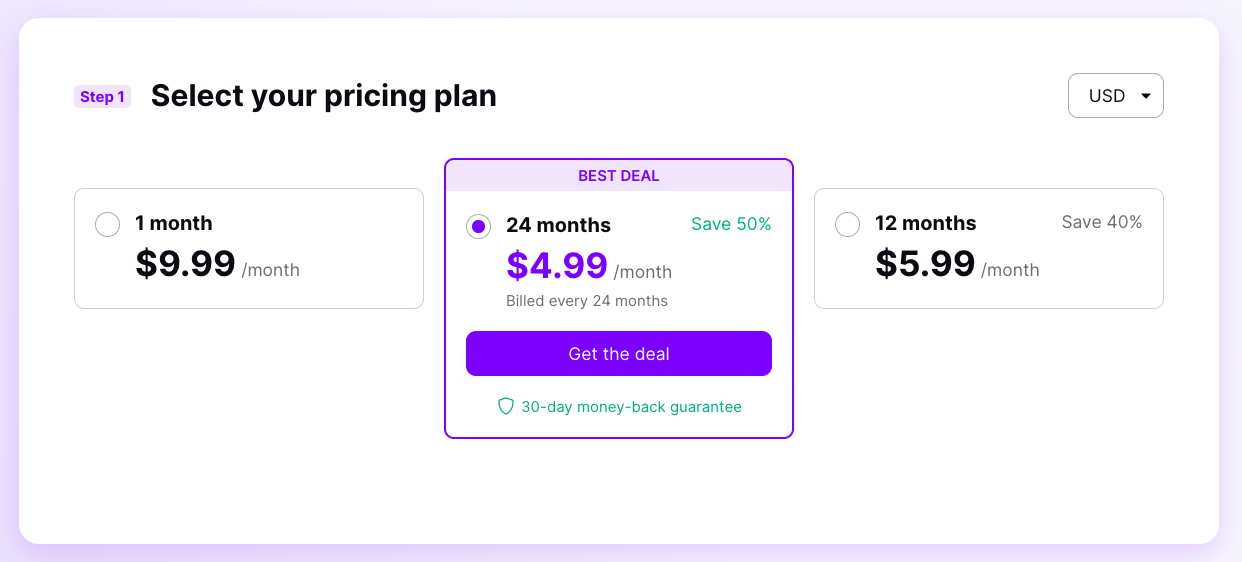Screen dimensions: 1242x562
Task: Click the 1 month plan title
Action: (x=174, y=223)
